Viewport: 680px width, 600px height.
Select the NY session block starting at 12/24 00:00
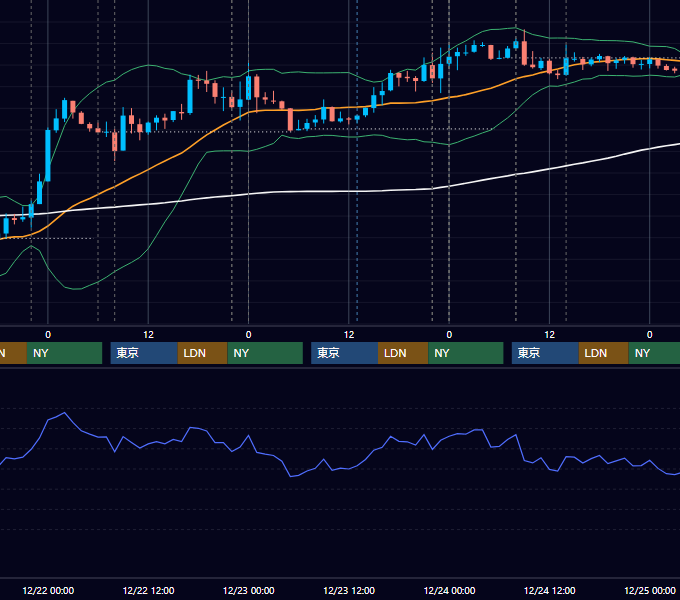tap(466, 353)
